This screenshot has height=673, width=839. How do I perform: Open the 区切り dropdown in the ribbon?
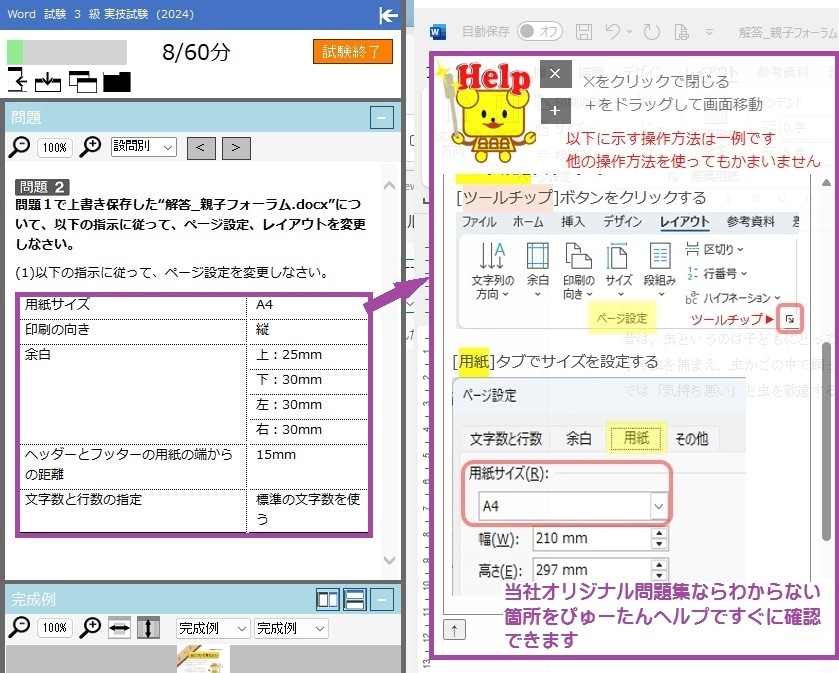point(714,249)
